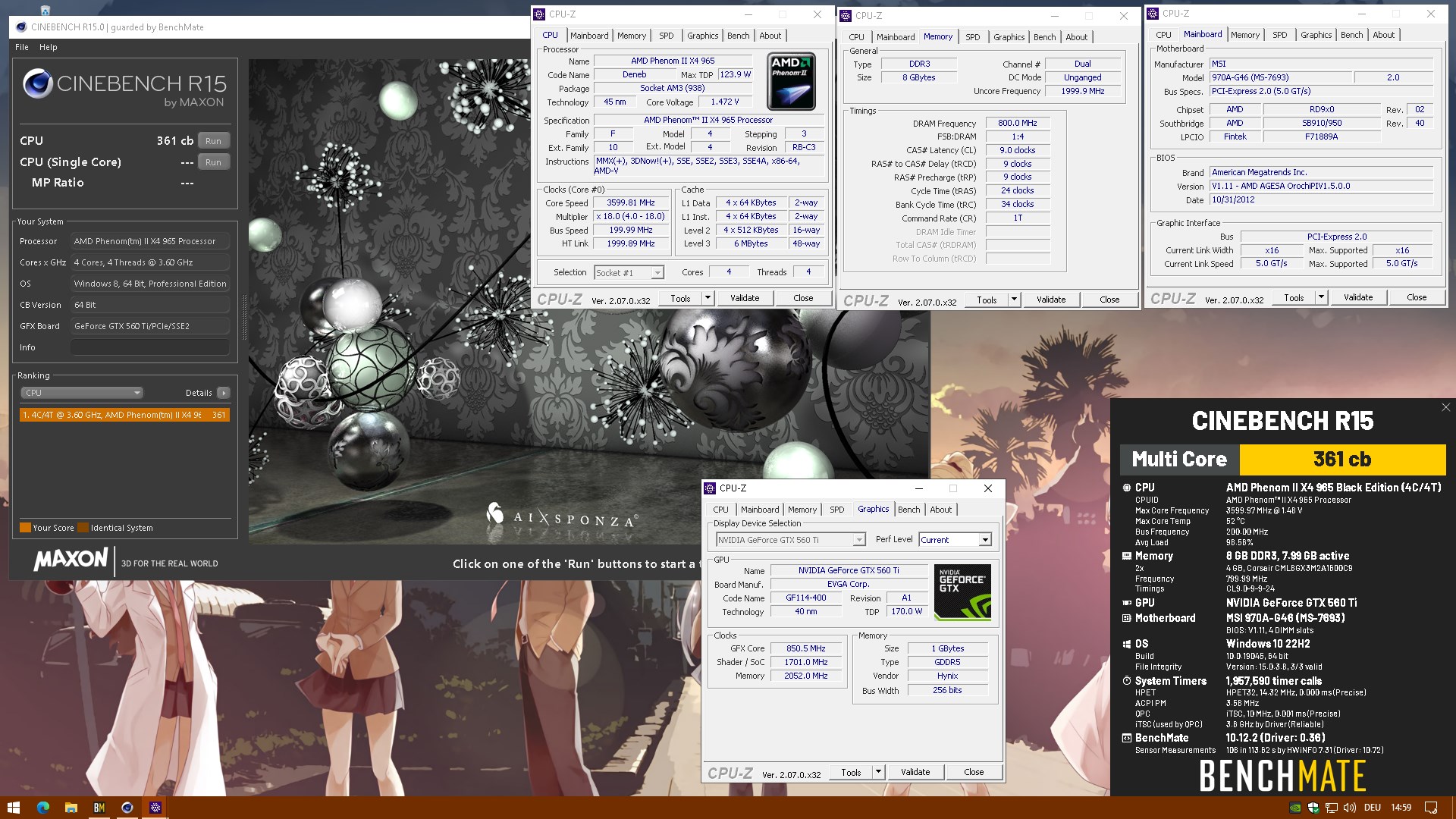Click the Core Speed 3599.81 MHz value
The width and height of the screenshot is (1456, 819).
click(630, 203)
